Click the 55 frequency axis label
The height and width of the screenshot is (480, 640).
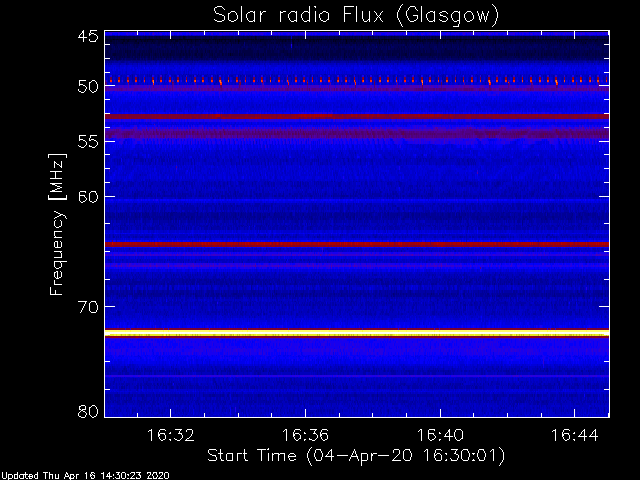pos(88,142)
